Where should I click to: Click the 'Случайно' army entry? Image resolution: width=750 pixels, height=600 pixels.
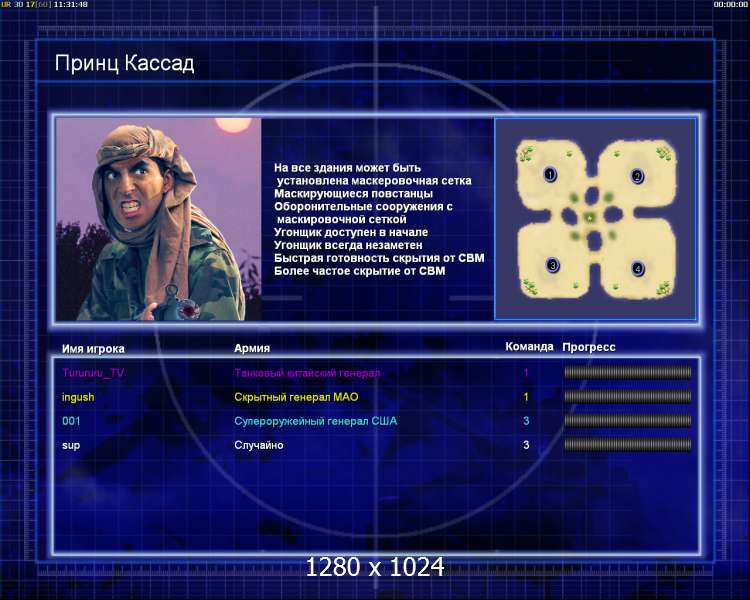tap(259, 445)
